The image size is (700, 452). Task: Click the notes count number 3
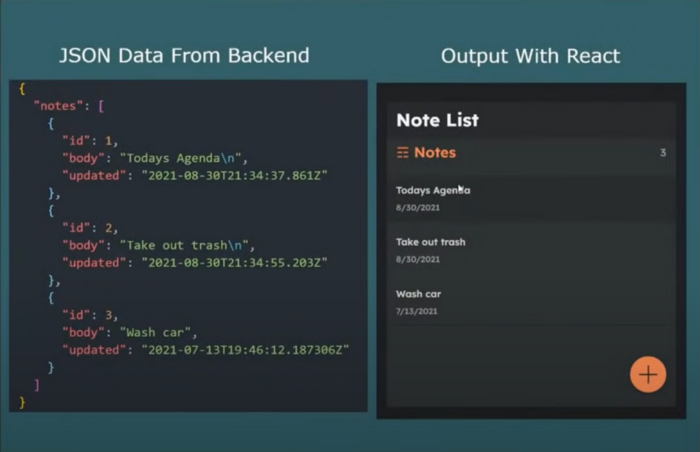click(x=662, y=153)
